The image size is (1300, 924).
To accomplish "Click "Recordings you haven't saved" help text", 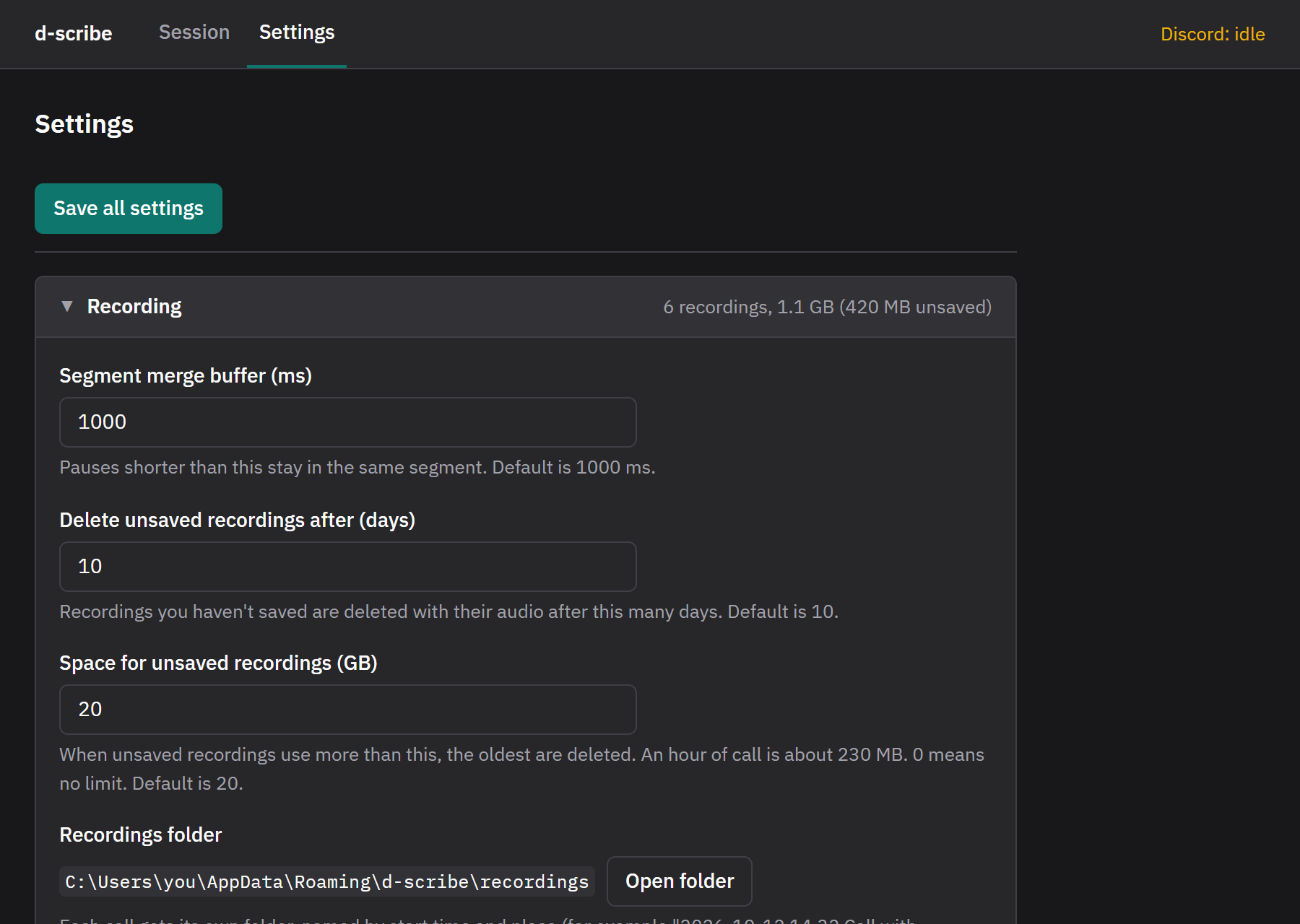I will (x=449, y=611).
